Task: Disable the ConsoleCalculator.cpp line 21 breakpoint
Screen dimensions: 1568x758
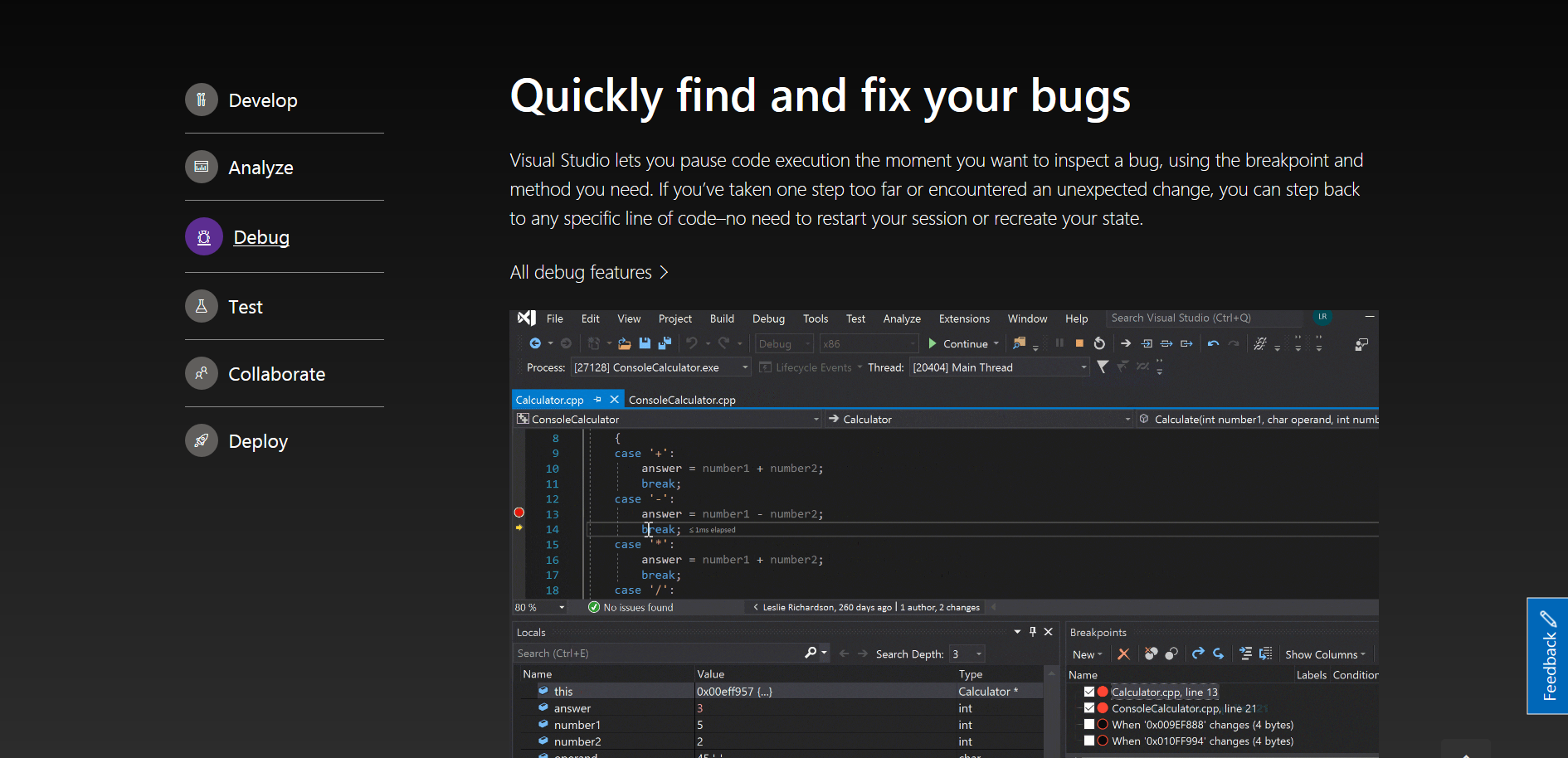Action: 1089,707
